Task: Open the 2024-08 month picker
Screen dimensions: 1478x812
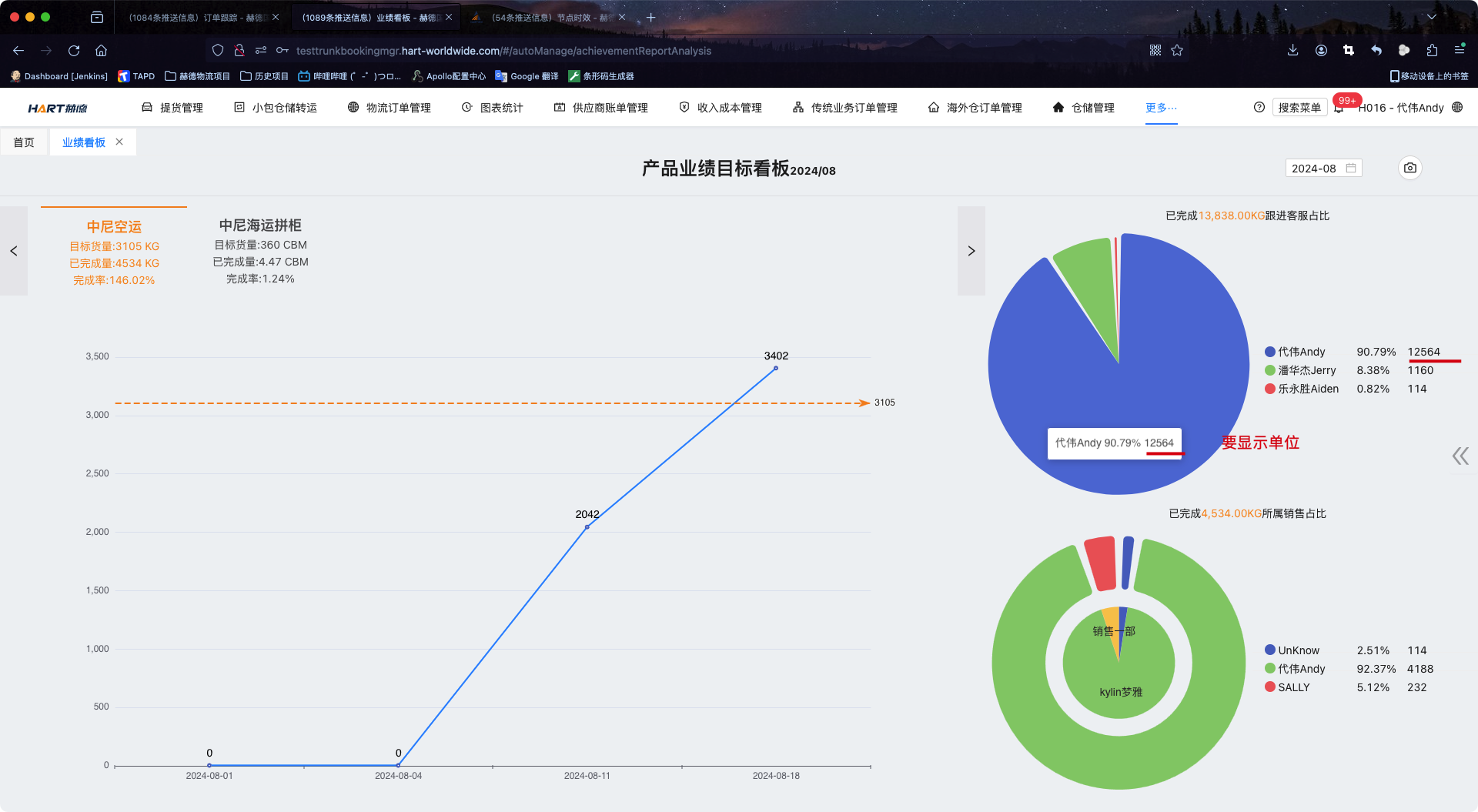Action: pos(1323,169)
